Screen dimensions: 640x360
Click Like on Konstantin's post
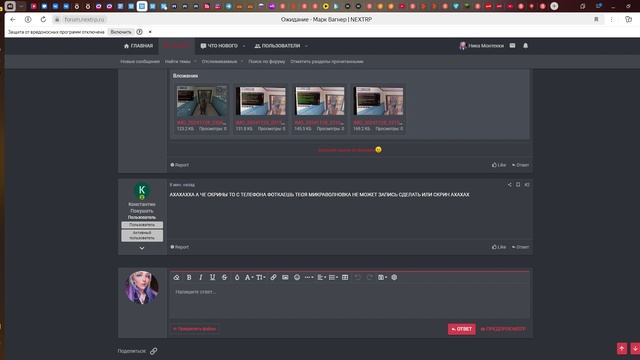(x=499, y=247)
